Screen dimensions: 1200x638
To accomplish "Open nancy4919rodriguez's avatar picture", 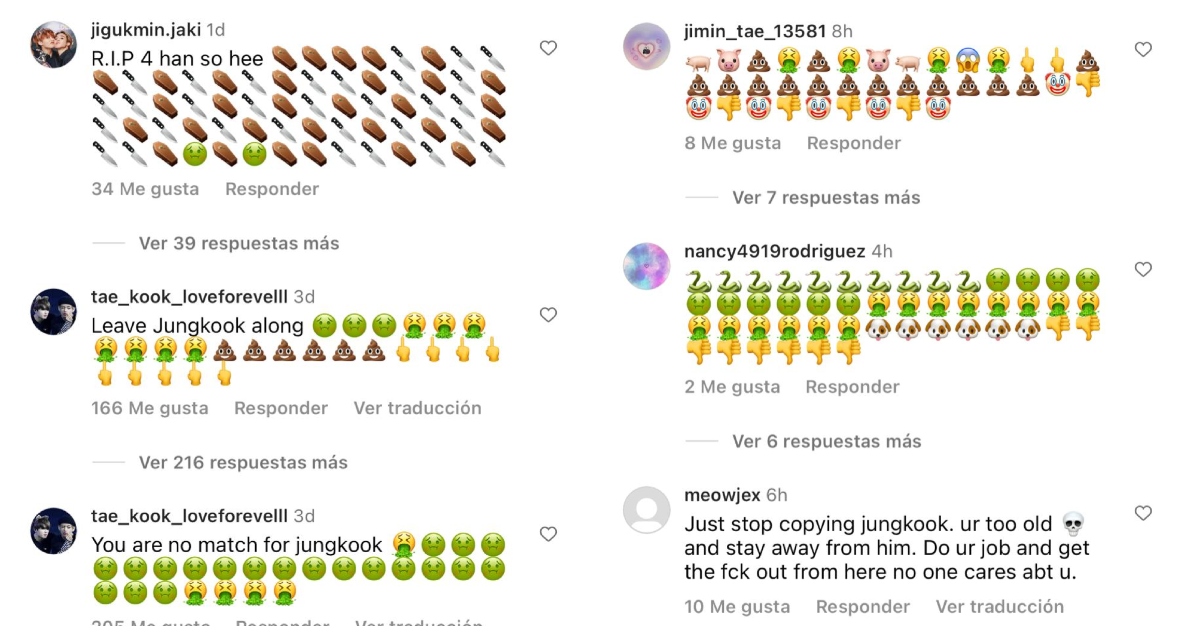I will click(x=646, y=266).
